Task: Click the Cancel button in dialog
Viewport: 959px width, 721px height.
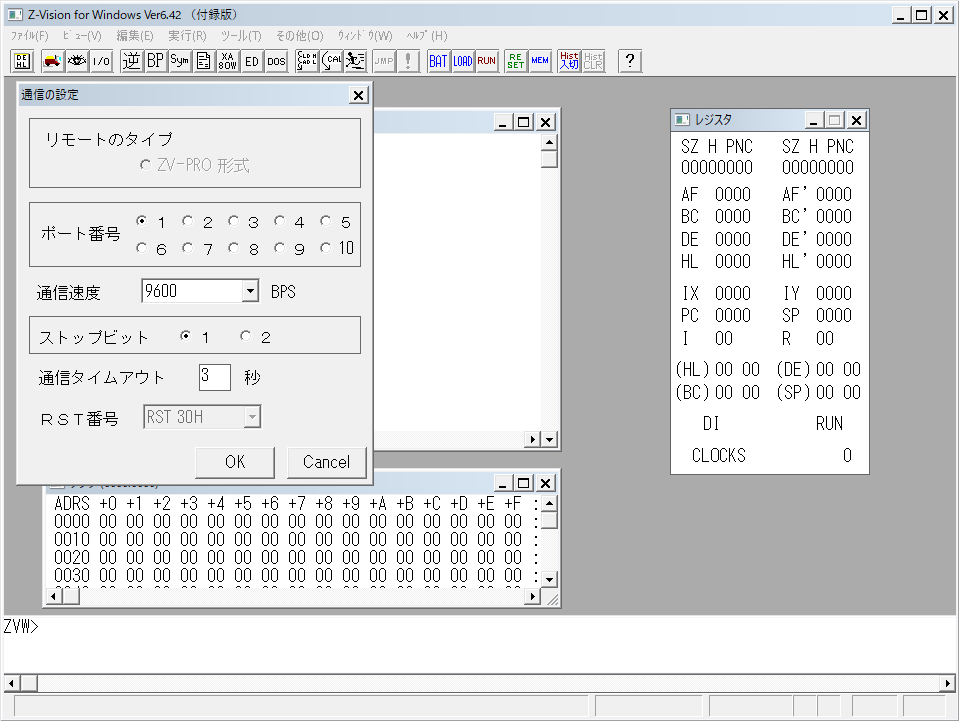Action: pyautogui.click(x=326, y=462)
